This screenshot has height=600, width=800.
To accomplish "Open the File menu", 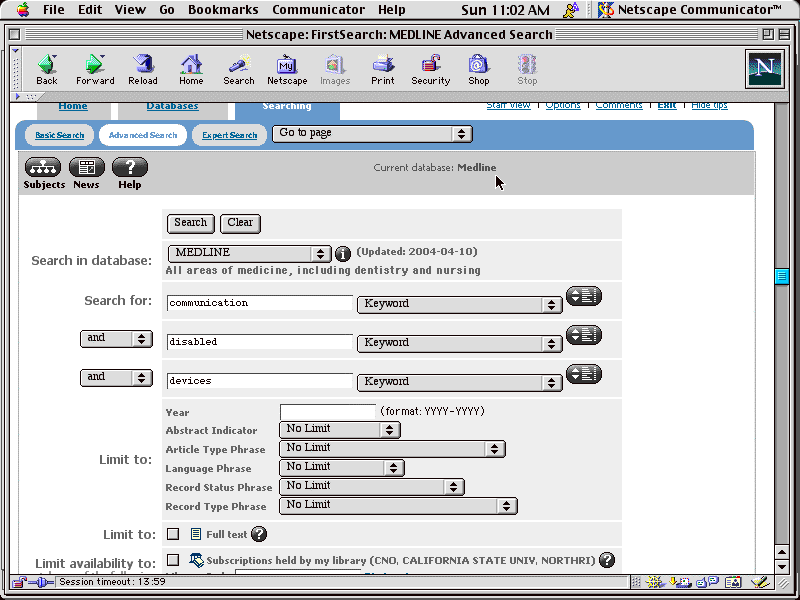I will (x=54, y=10).
